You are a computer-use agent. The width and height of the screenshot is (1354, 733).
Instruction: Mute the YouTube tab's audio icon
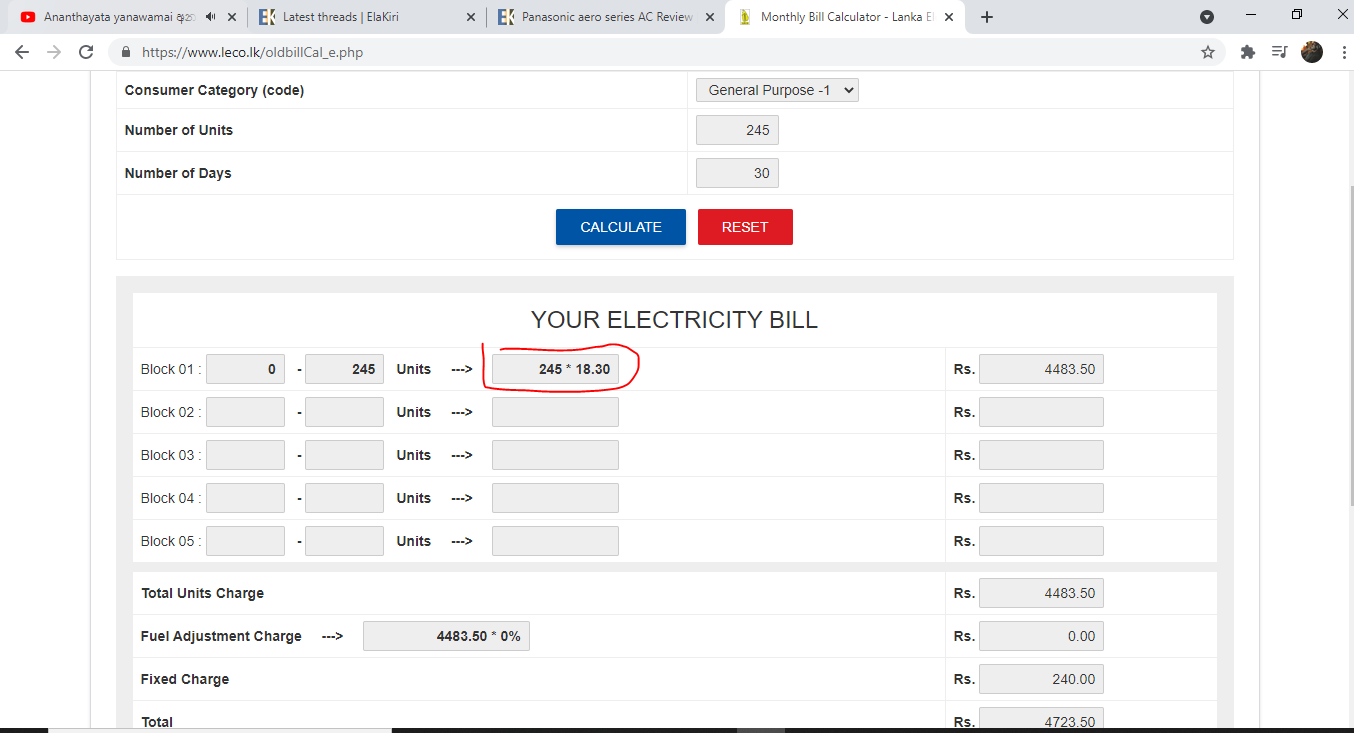[x=211, y=17]
